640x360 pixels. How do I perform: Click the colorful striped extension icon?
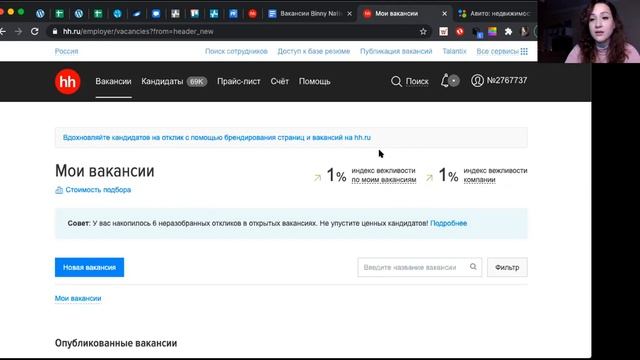tap(492, 31)
